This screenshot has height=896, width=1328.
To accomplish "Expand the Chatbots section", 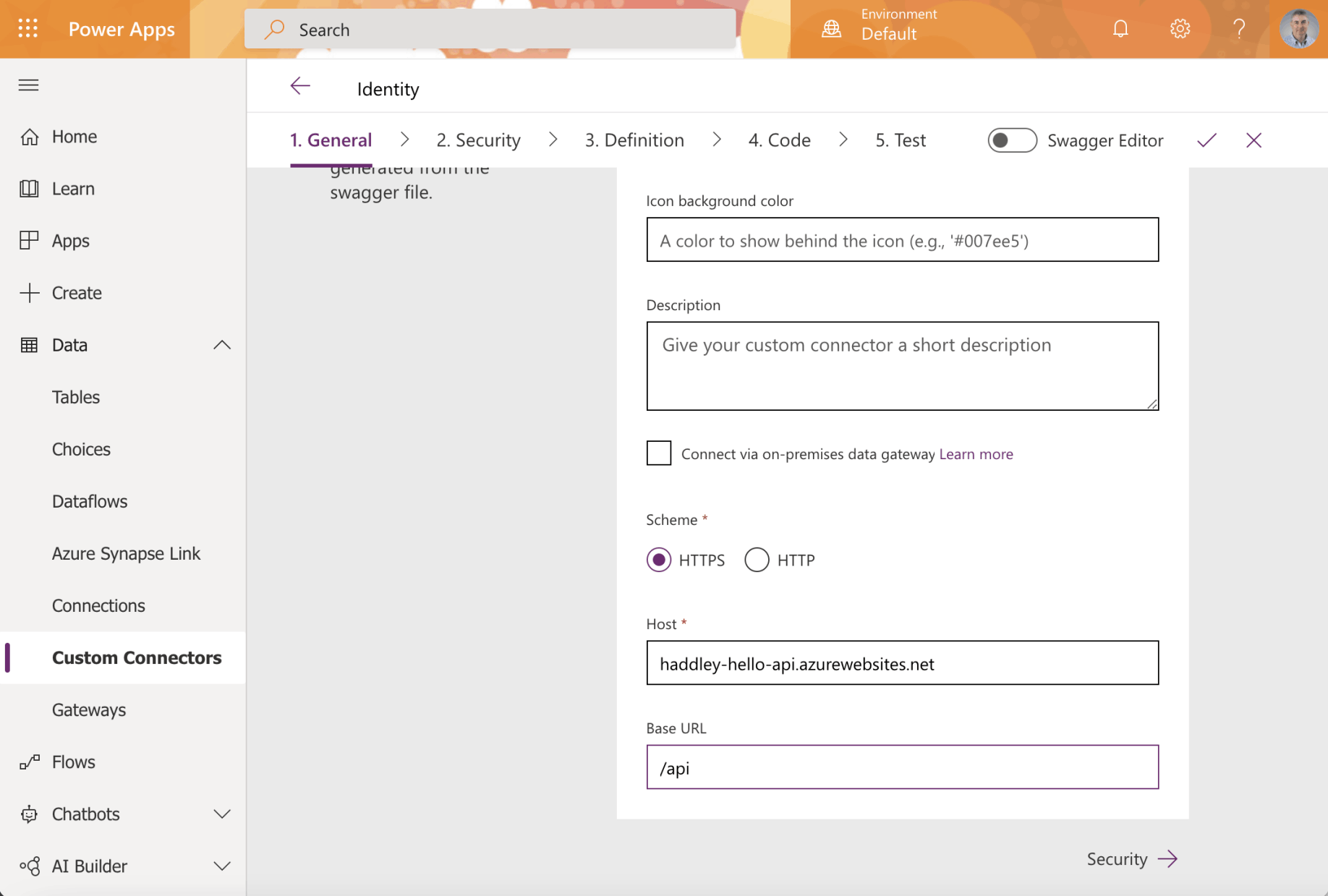I will point(222,814).
